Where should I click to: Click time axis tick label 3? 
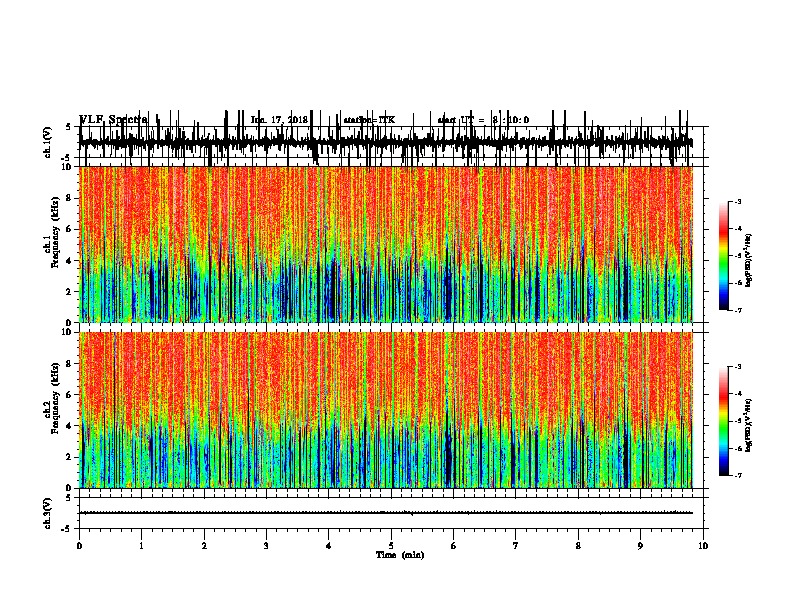coord(266,546)
